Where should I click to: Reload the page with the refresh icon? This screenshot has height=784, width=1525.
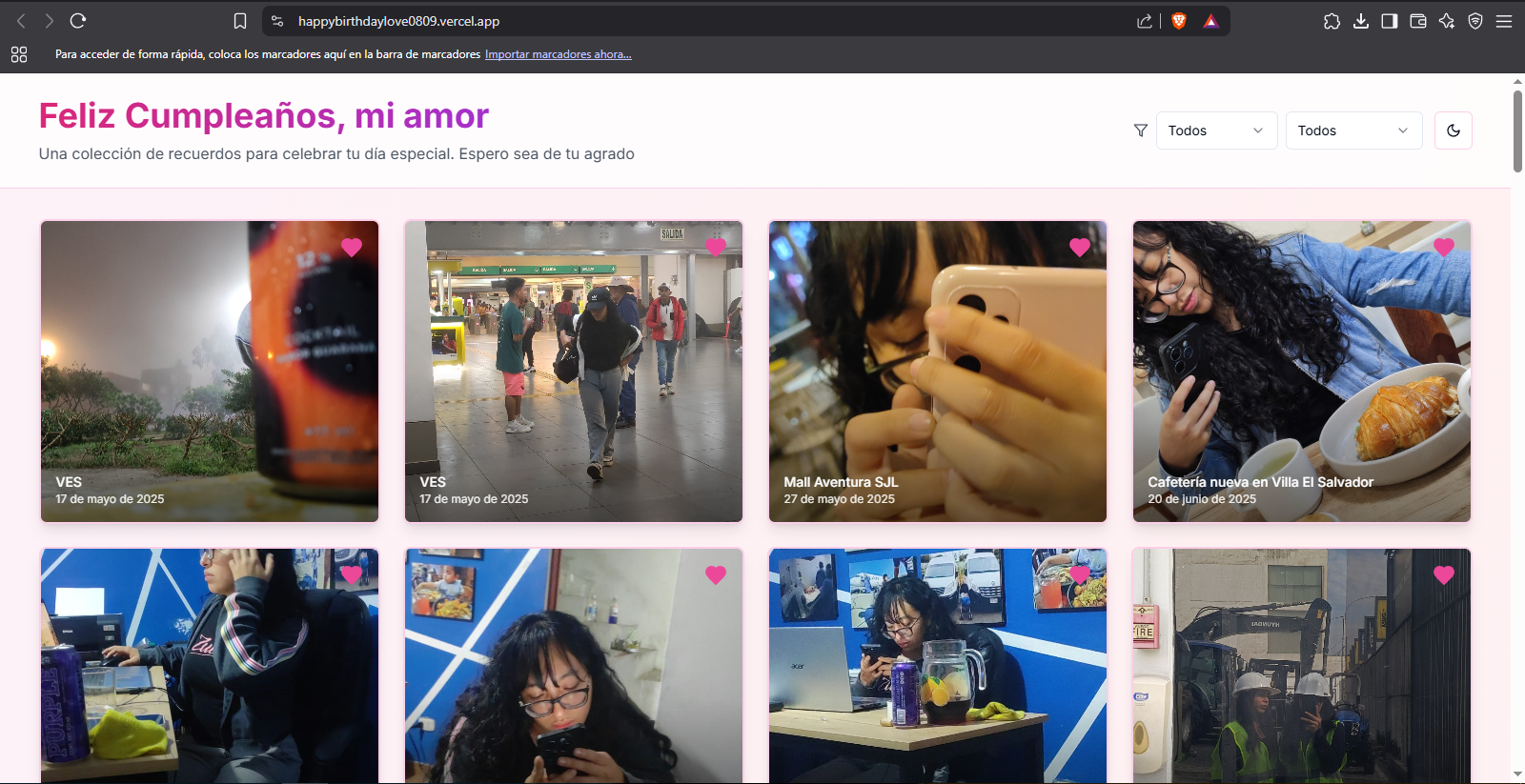[x=78, y=21]
